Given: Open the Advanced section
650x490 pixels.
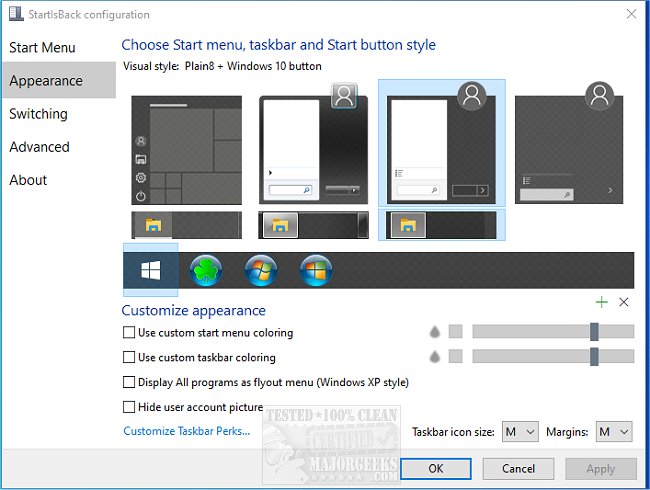Looking at the screenshot, I should 59,147.
